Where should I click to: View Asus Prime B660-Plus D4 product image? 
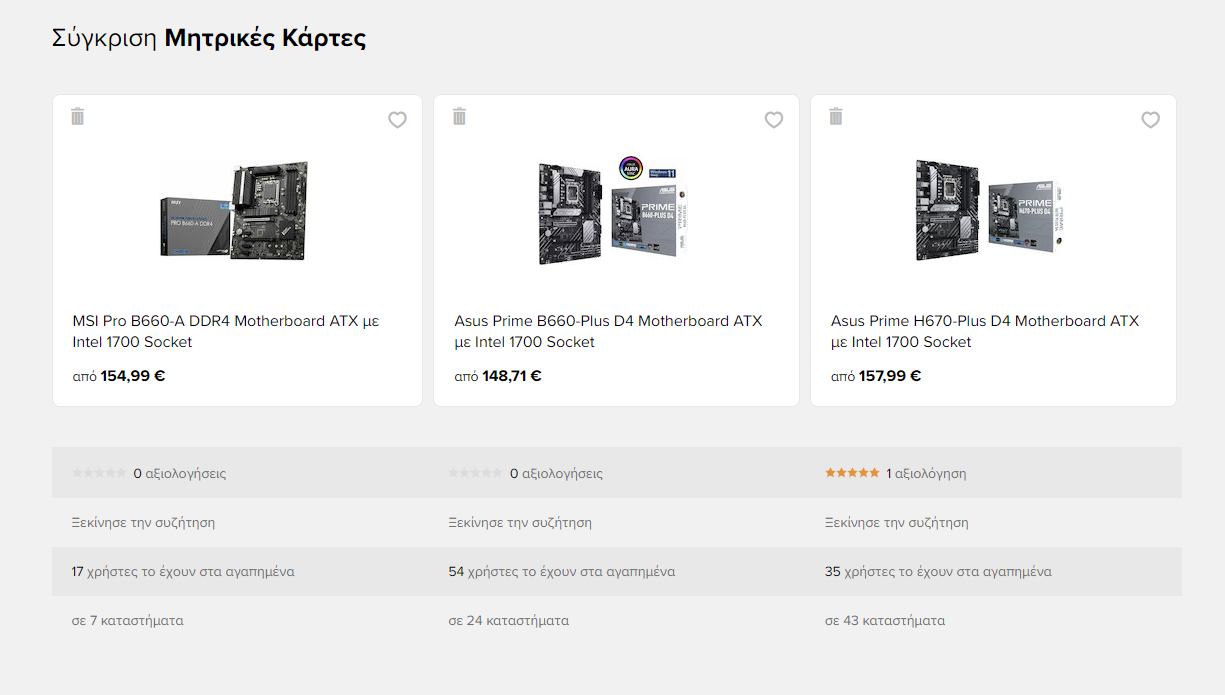pyautogui.click(x=614, y=209)
